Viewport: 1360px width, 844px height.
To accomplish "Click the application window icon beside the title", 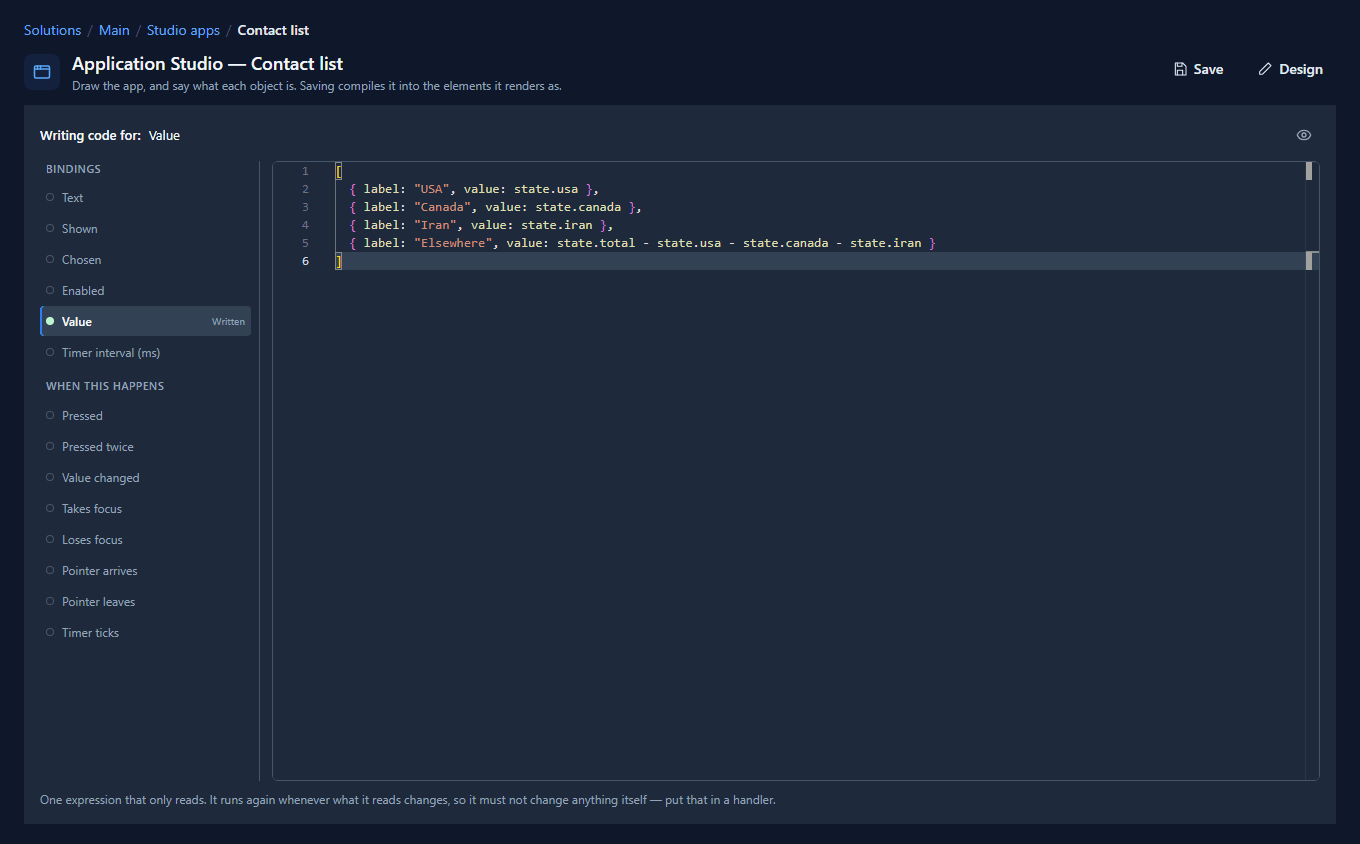I will [x=42, y=72].
